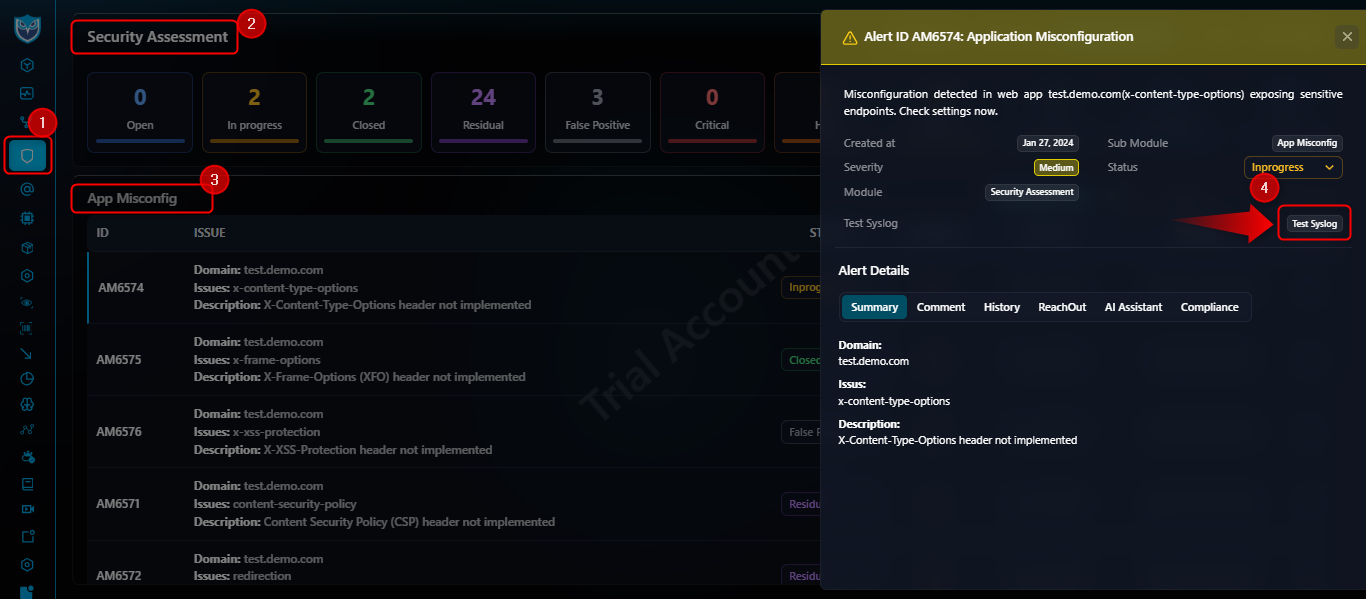Image resolution: width=1366 pixels, height=599 pixels.
Task: Open the video camera icon in sidebar
Action: click(x=27, y=509)
